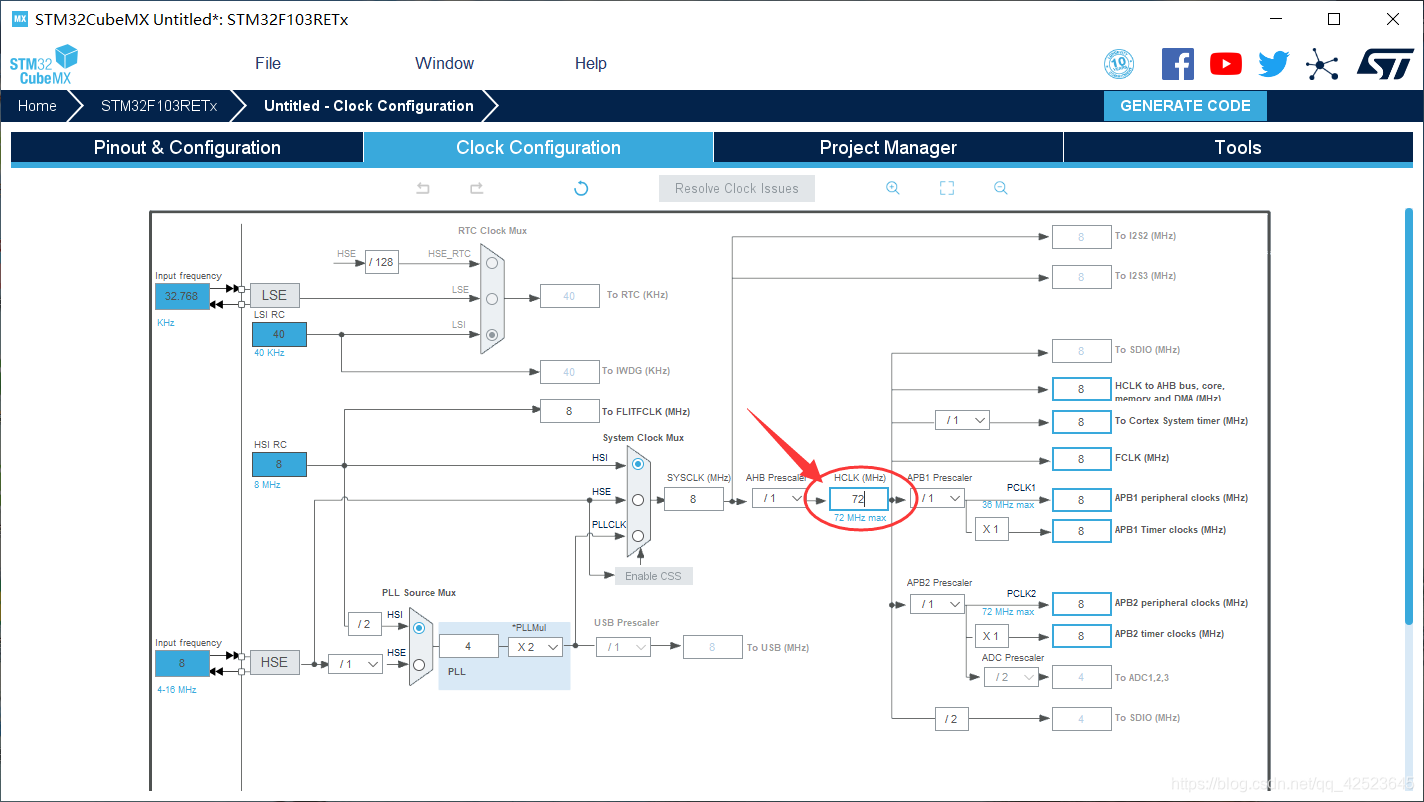
Task: Open the Help menu
Action: tap(591, 63)
